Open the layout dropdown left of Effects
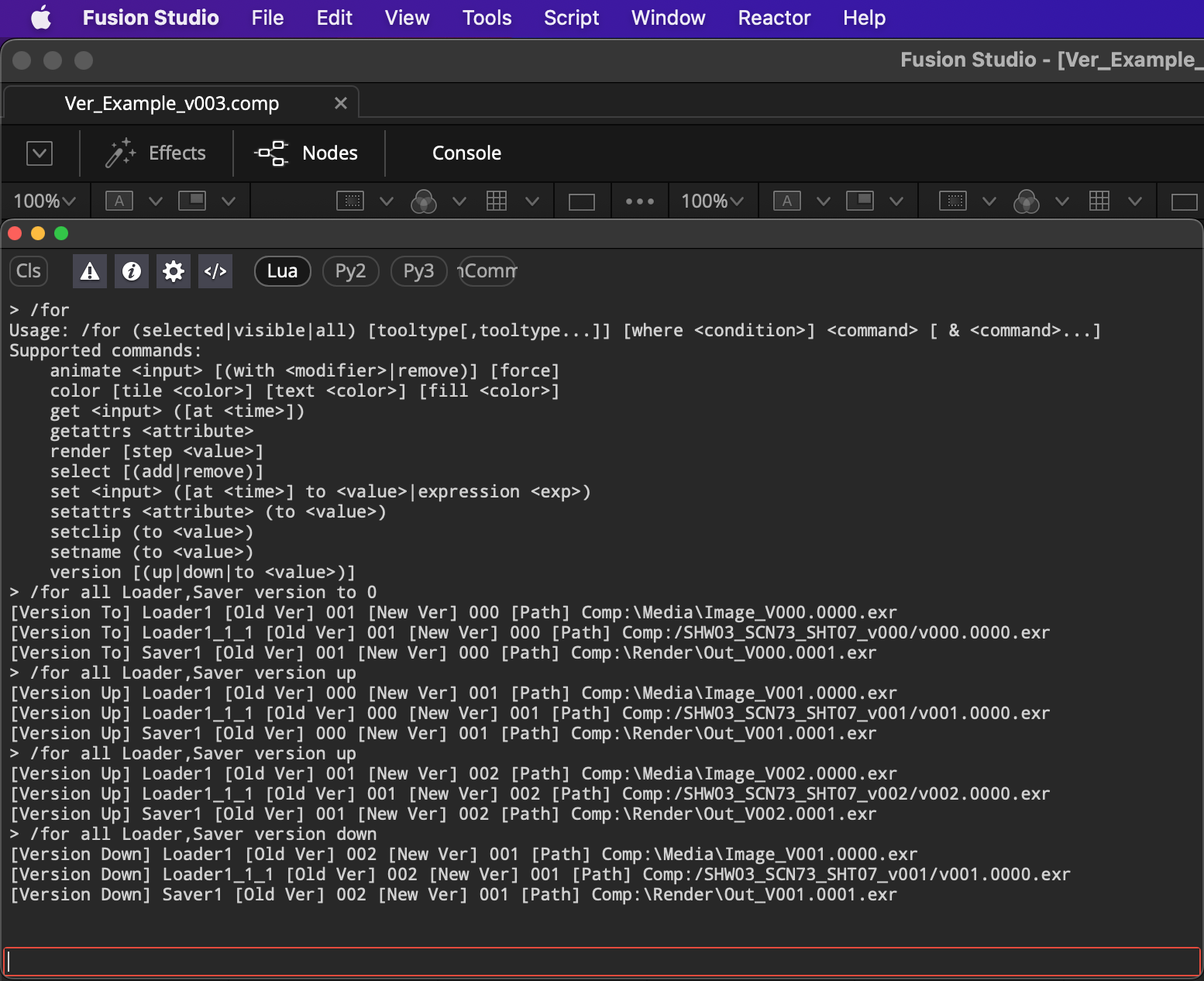Screen dimensions: 1204x981 coord(40,153)
